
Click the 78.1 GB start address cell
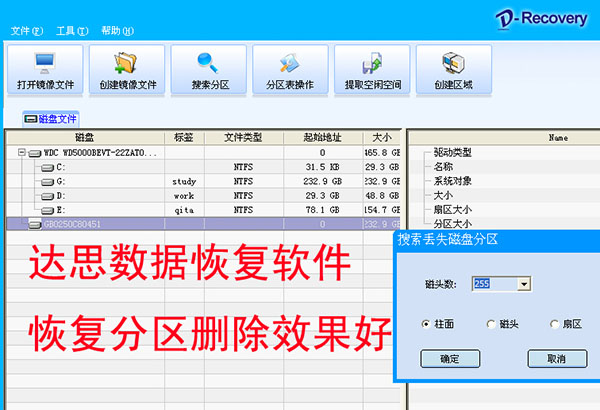[x=323, y=210]
